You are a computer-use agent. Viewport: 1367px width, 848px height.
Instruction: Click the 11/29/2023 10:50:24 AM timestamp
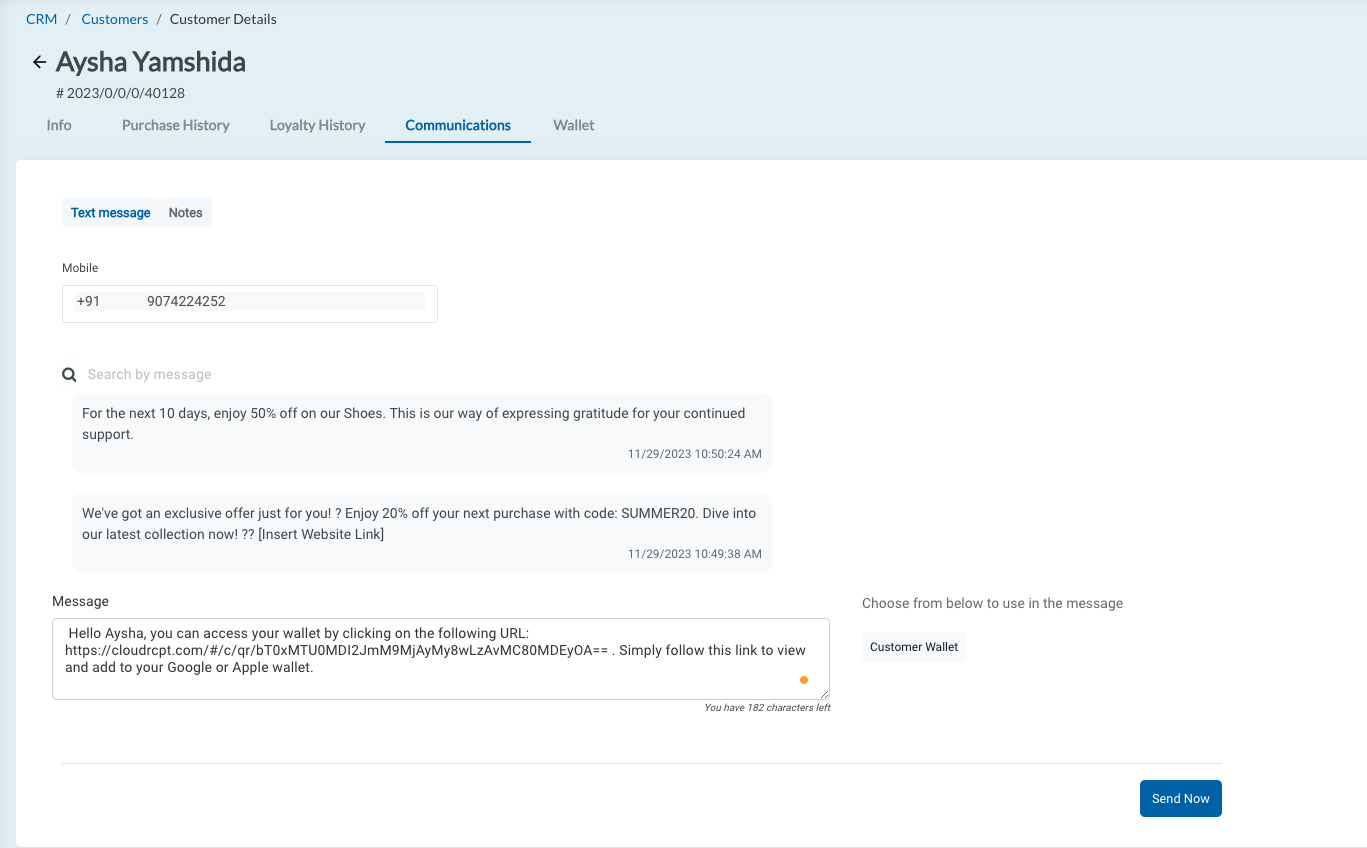(x=695, y=454)
